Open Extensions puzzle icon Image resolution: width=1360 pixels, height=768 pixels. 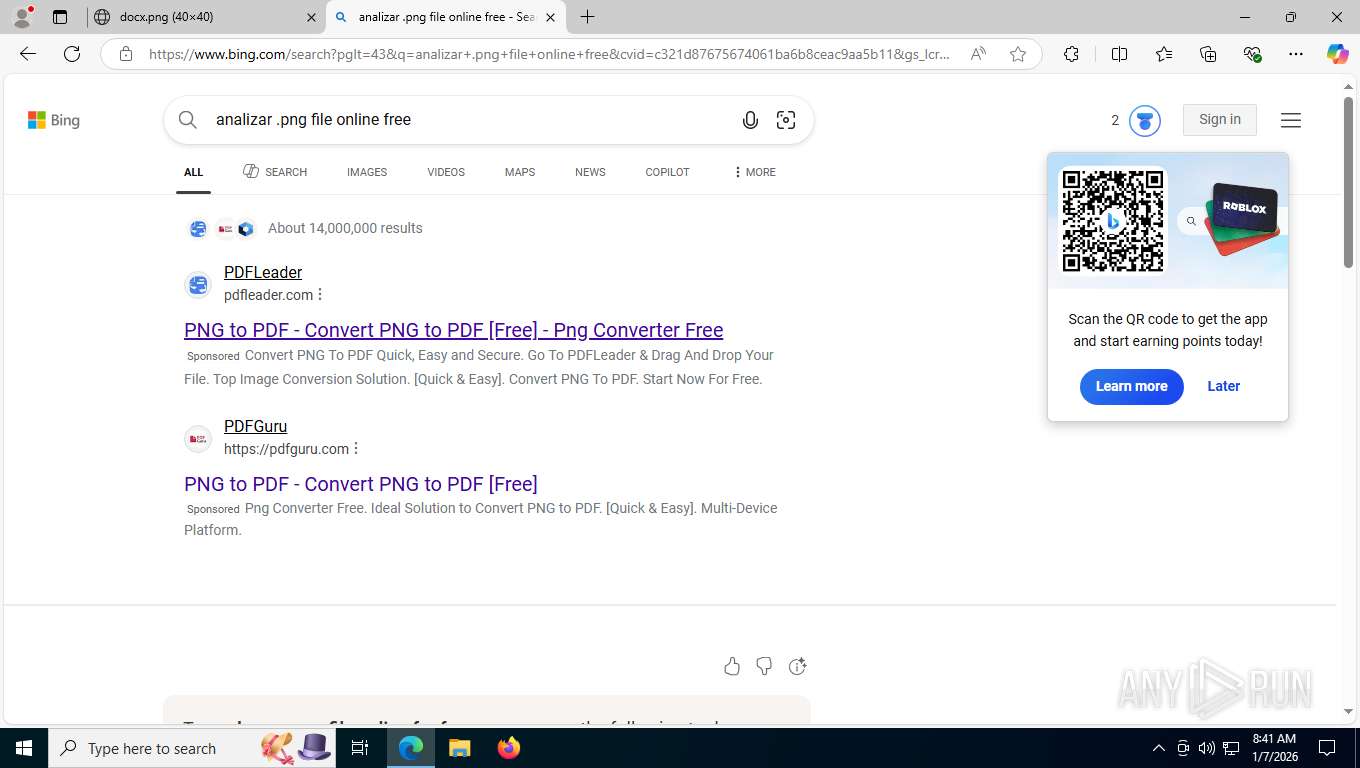pyautogui.click(x=1071, y=54)
